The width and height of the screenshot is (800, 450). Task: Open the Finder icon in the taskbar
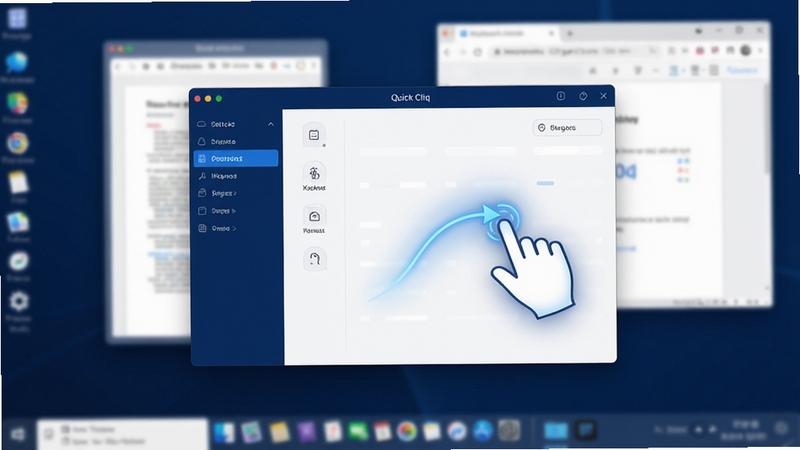[223, 432]
